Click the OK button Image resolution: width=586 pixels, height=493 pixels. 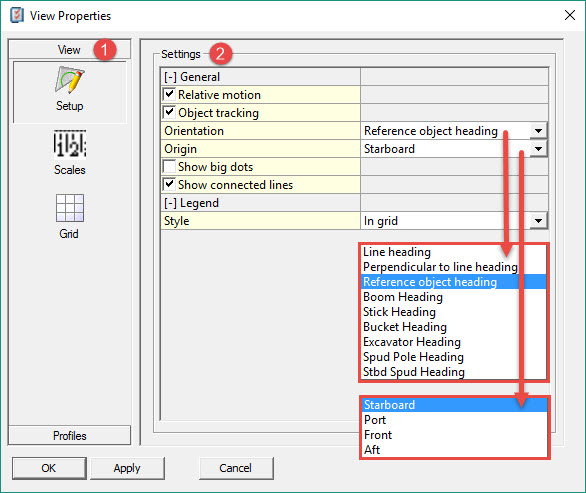click(x=49, y=468)
